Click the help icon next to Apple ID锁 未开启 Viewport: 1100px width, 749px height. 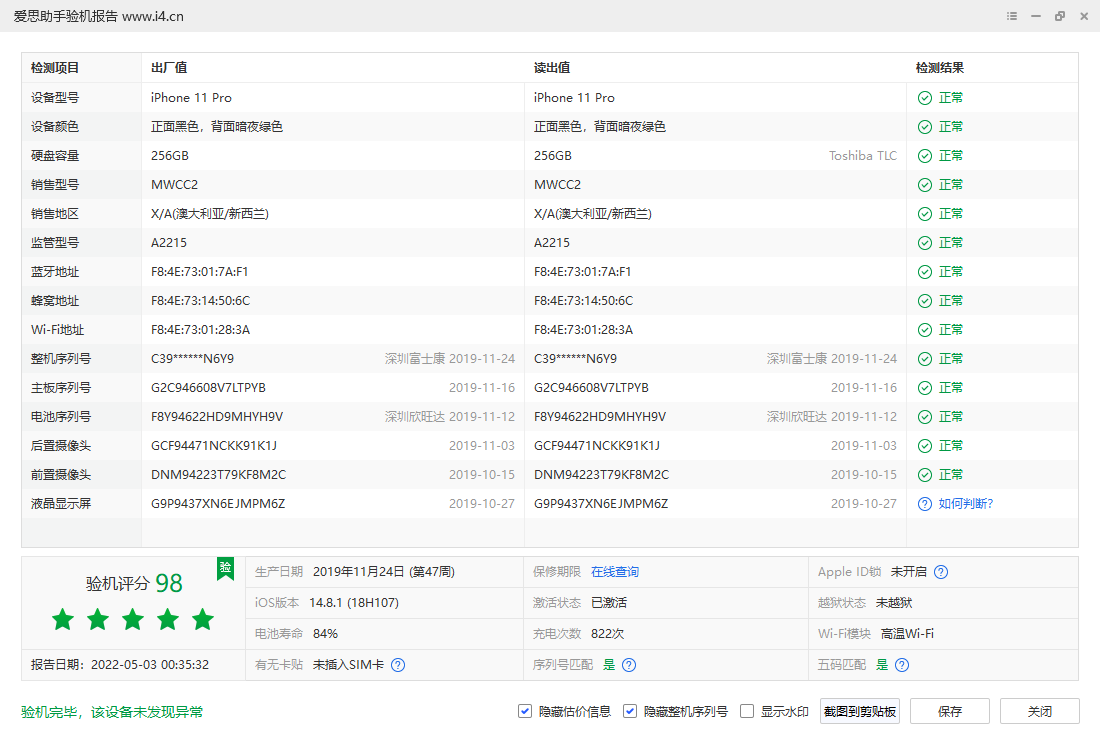point(941,572)
